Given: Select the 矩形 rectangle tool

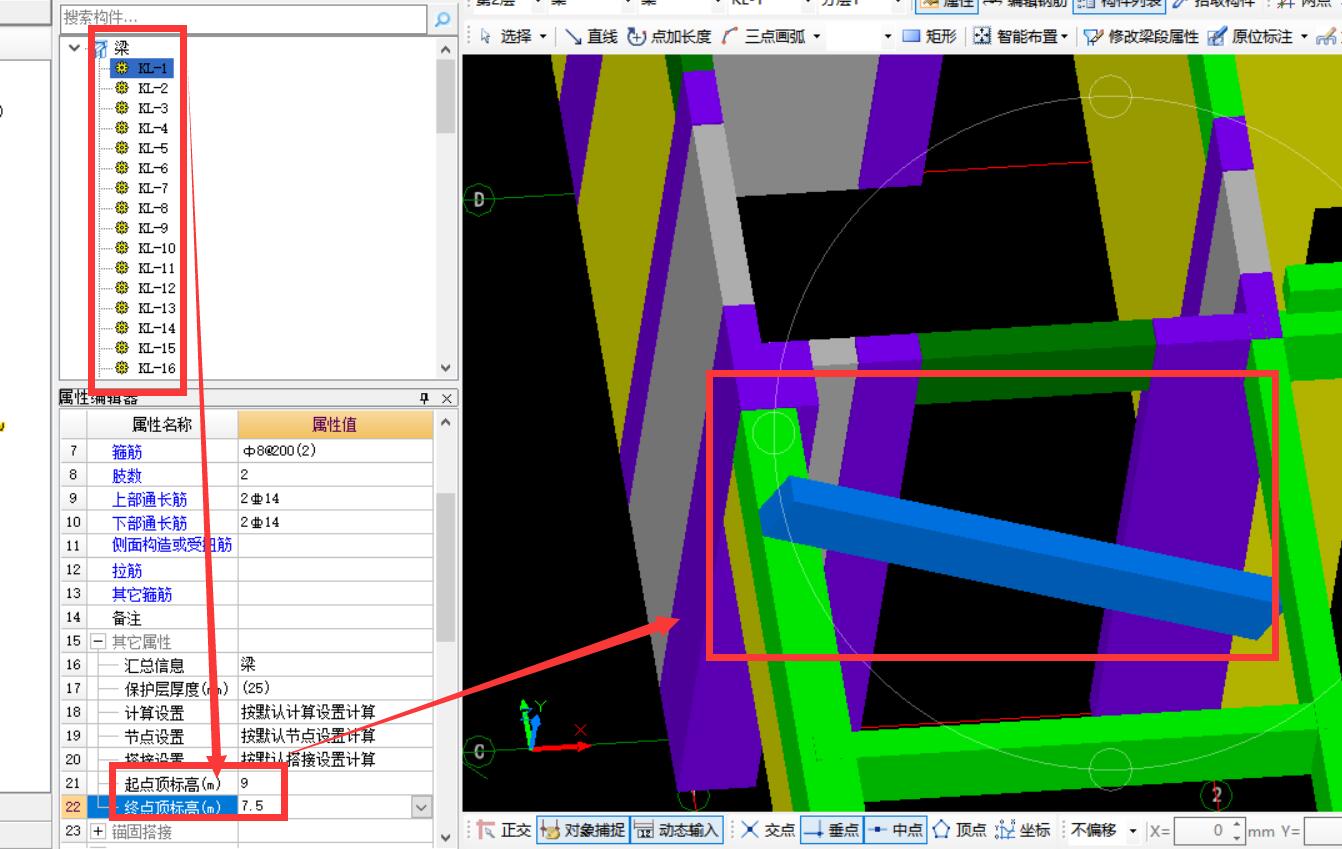Looking at the screenshot, I should (x=929, y=36).
